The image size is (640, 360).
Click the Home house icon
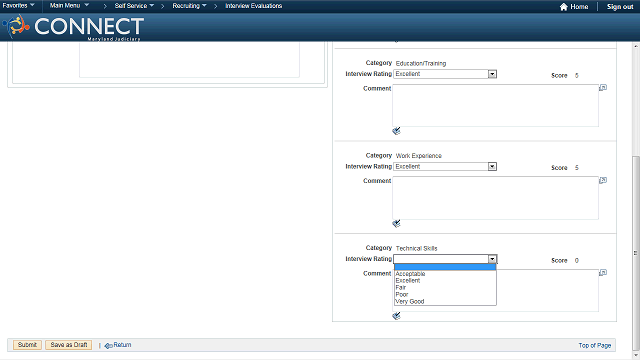(x=563, y=7)
